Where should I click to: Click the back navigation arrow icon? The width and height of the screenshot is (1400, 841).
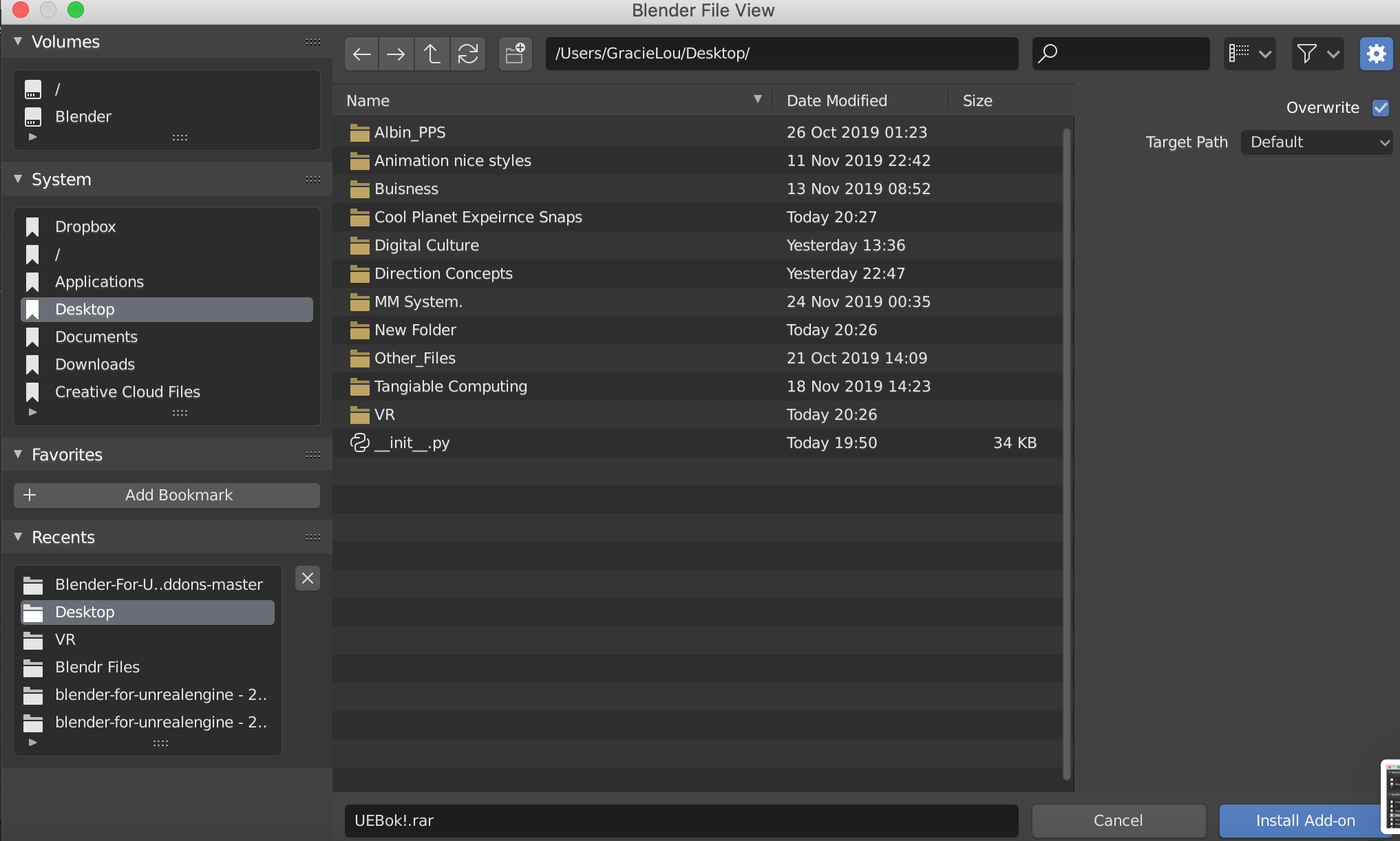(x=363, y=53)
